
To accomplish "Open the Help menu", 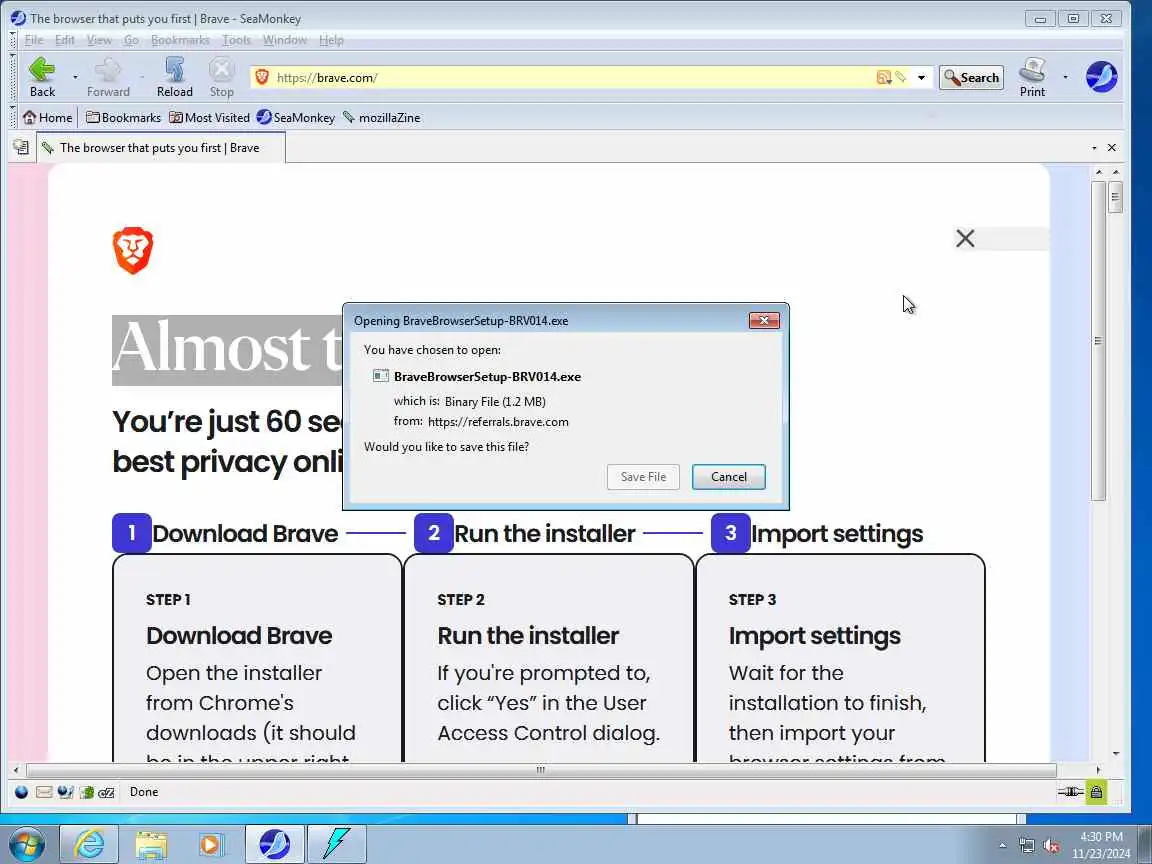I will pos(331,40).
